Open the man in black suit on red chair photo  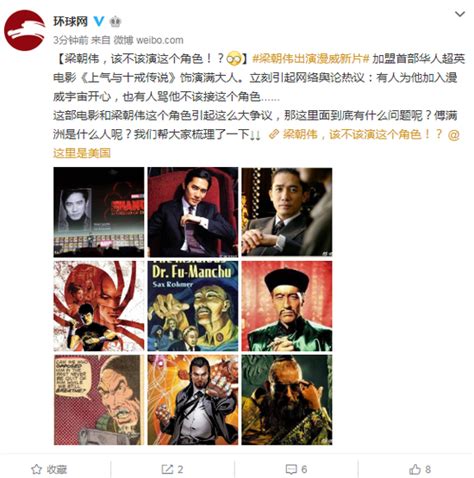193,212
